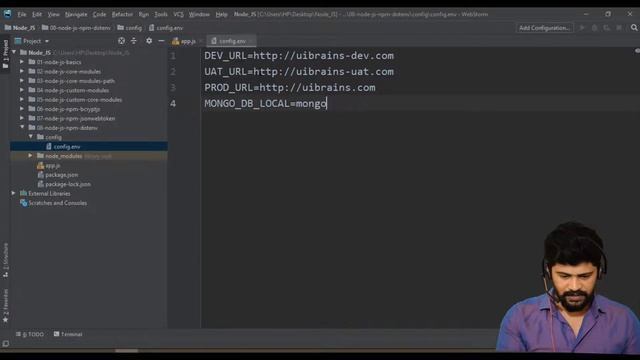The height and width of the screenshot is (360, 640).
Task: Click line 2 UAT_URL text in editor
Action: [x=299, y=71]
